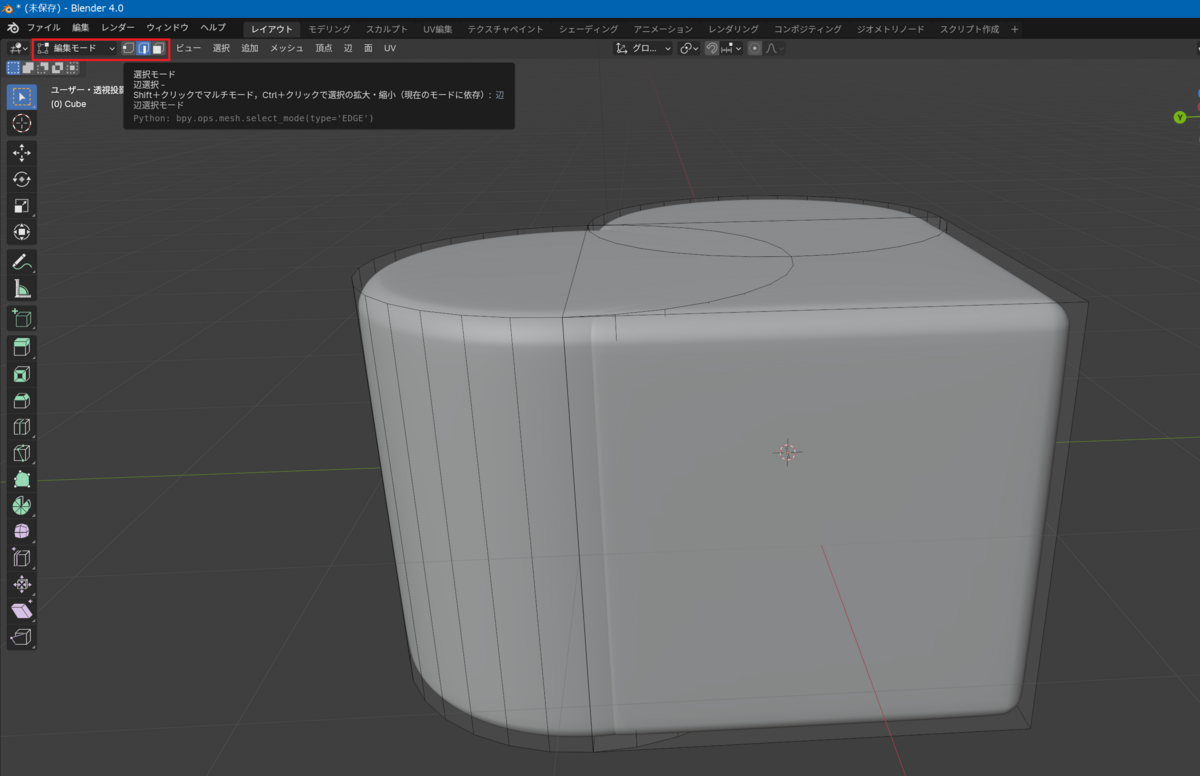Select the Inset Faces tool
The image size is (1200, 776).
pos(21,374)
